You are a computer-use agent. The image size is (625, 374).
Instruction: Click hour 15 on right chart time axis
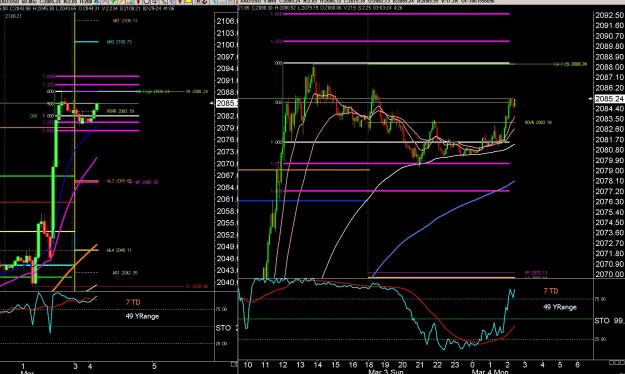(335, 365)
